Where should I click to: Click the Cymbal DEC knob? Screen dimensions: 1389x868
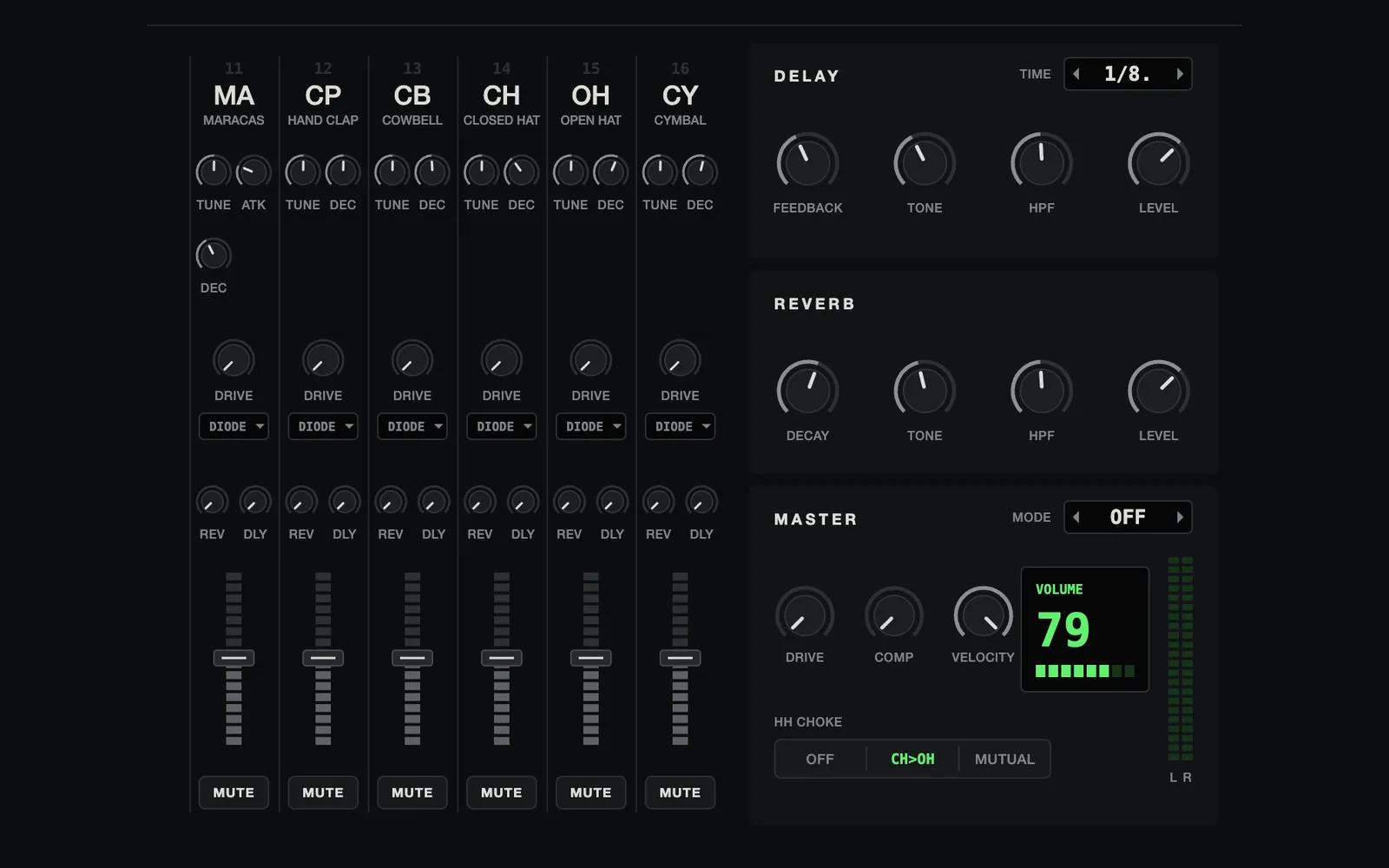coord(700,171)
